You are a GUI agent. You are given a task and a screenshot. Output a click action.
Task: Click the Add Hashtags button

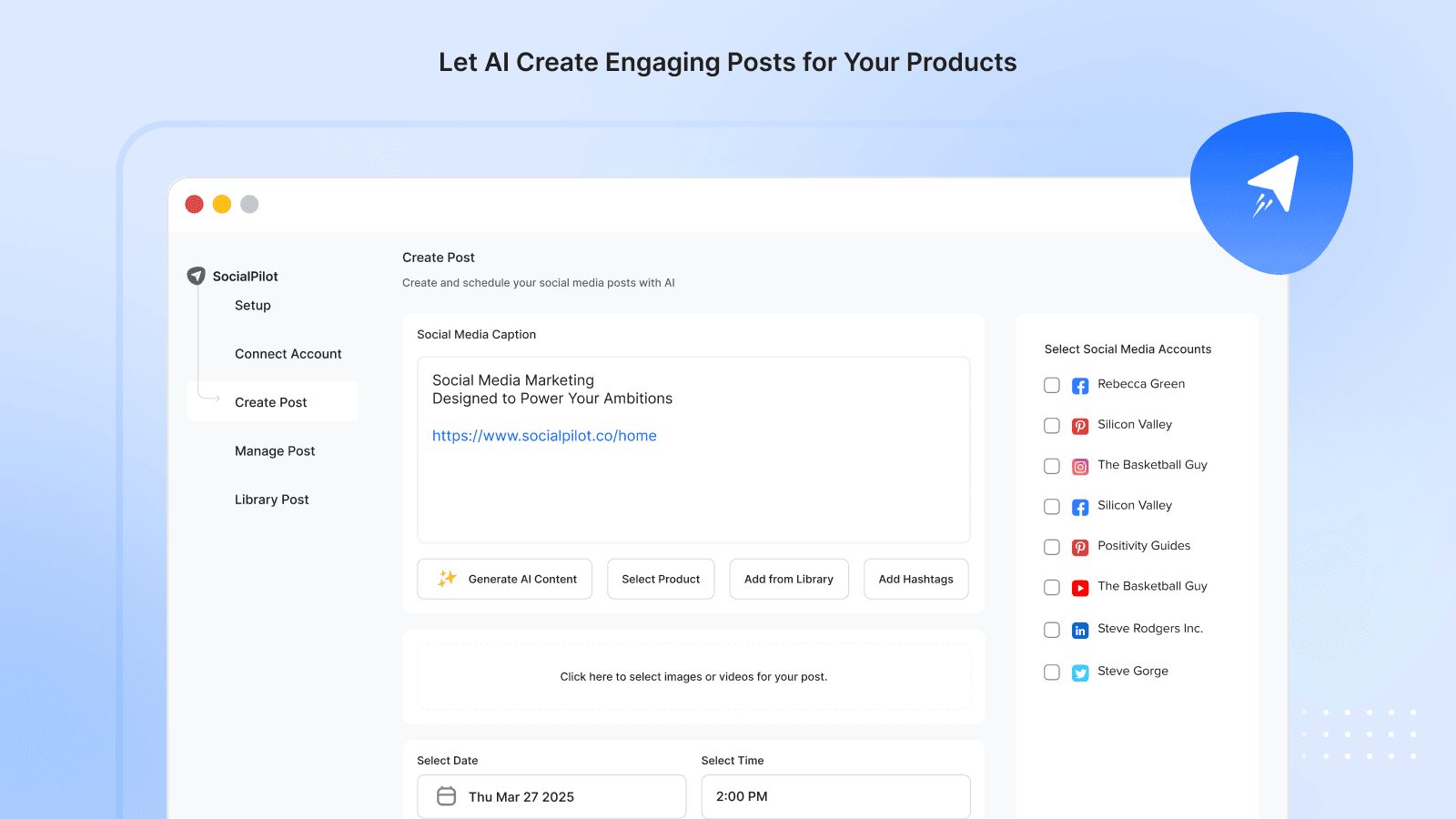tap(915, 579)
